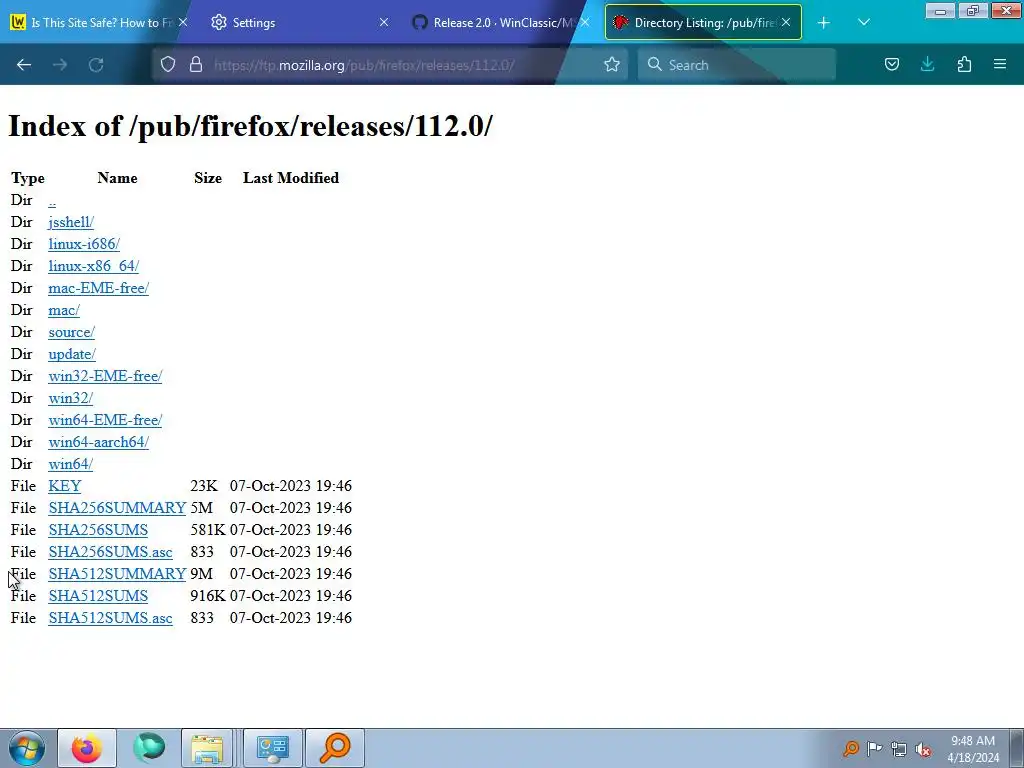Open the Pocket save icon
The width and height of the screenshot is (1024, 768).
point(891,65)
